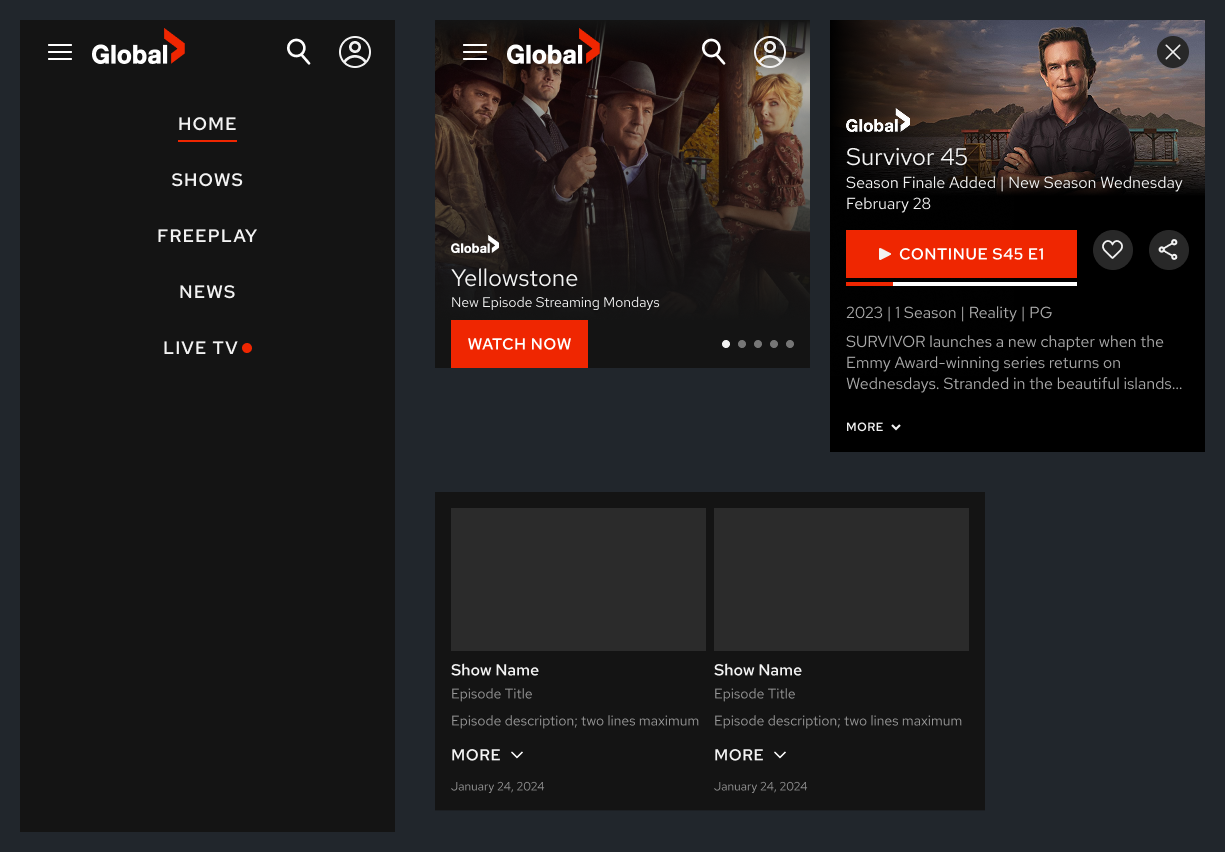Select fourth carousel dot on Yellowstone banner
1225x852 pixels.
click(774, 344)
